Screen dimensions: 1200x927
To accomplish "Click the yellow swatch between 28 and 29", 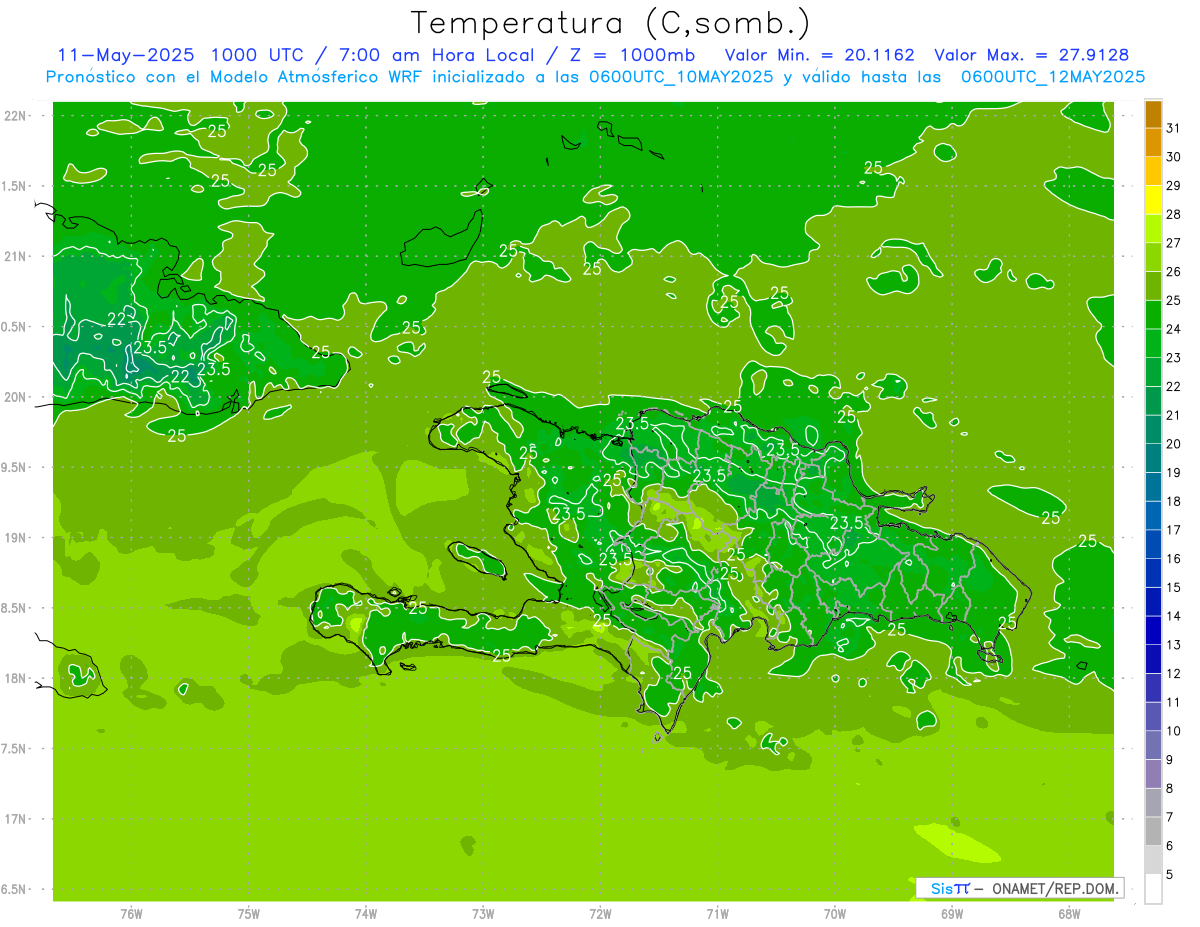I will click(x=1153, y=200).
